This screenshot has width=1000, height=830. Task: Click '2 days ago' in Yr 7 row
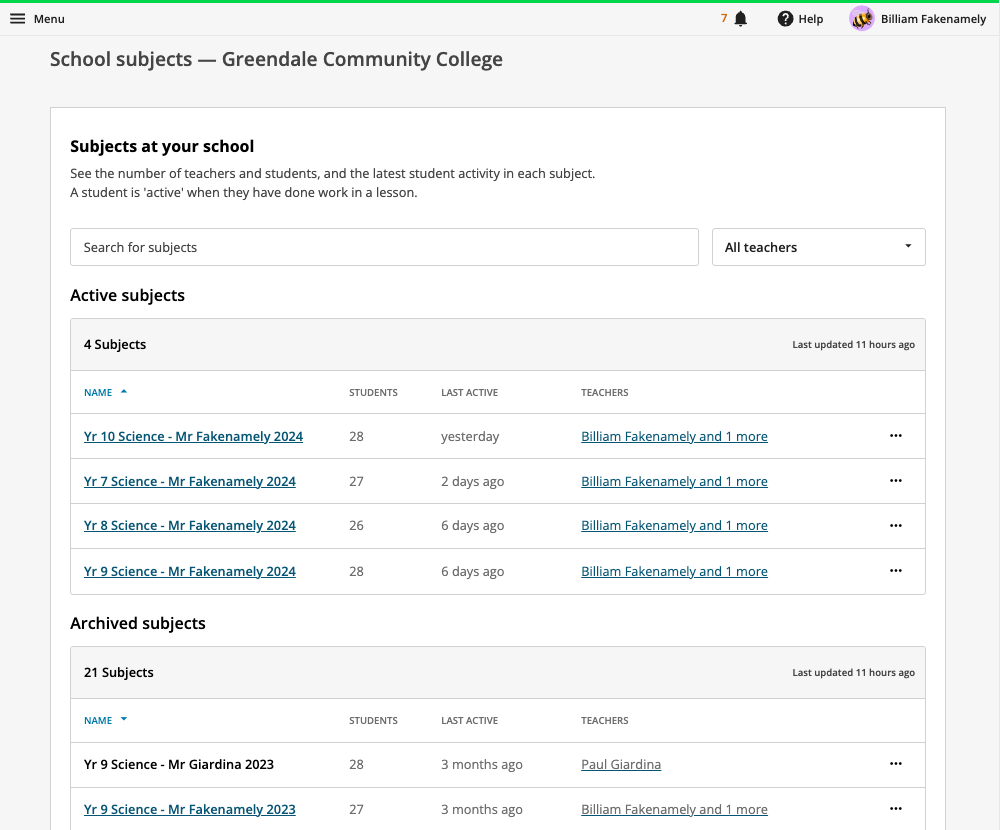473,481
